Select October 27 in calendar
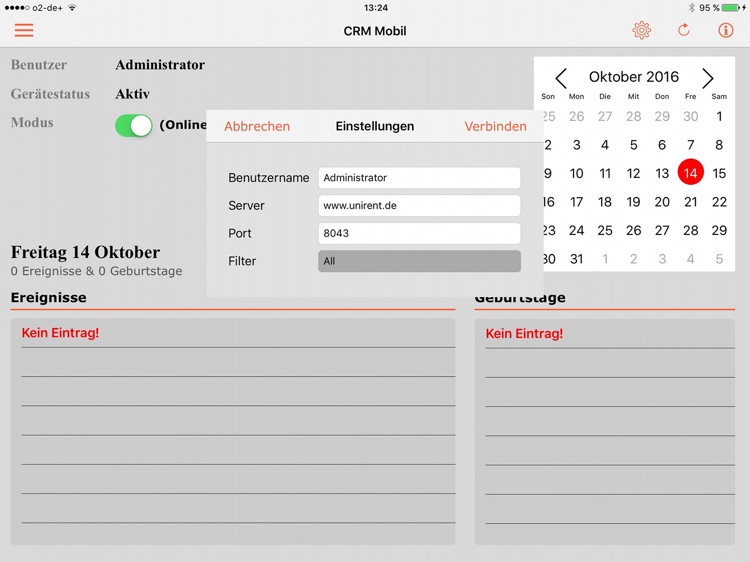 tap(662, 231)
